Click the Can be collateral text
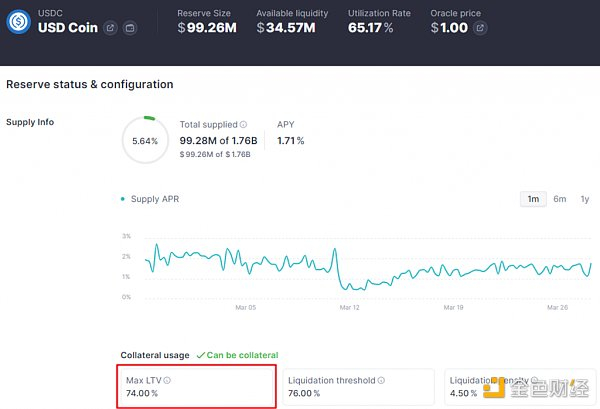The image size is (600, 409). click(243, 355)
